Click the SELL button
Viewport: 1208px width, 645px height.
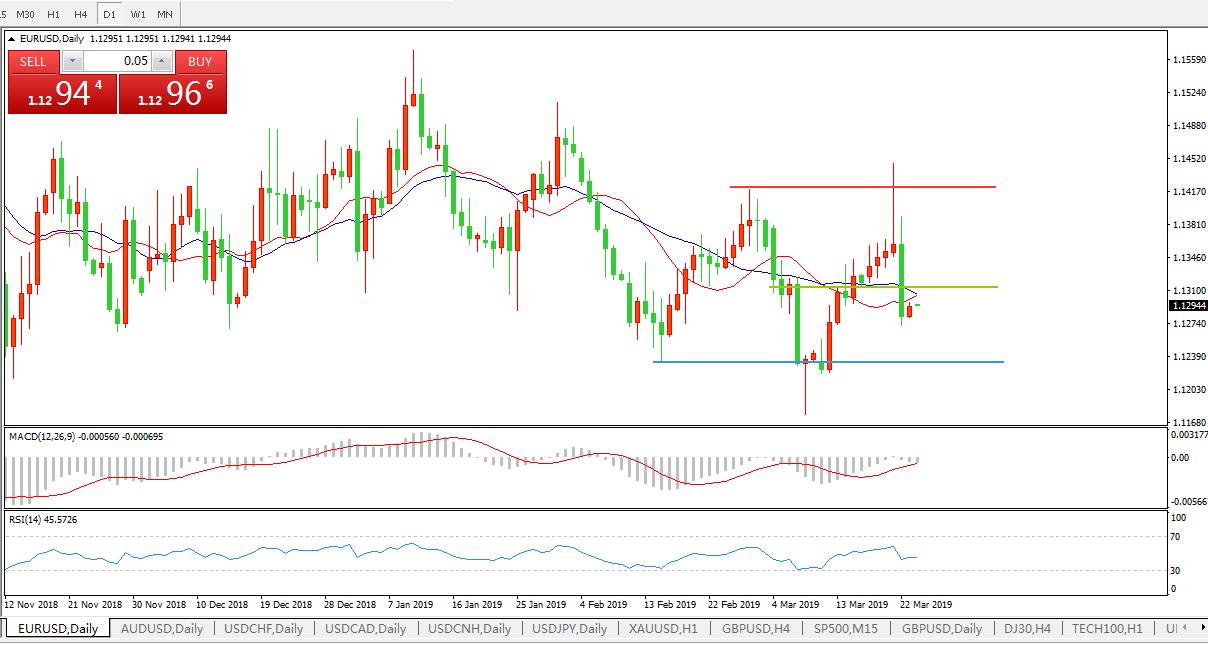(x=33, y=61)
